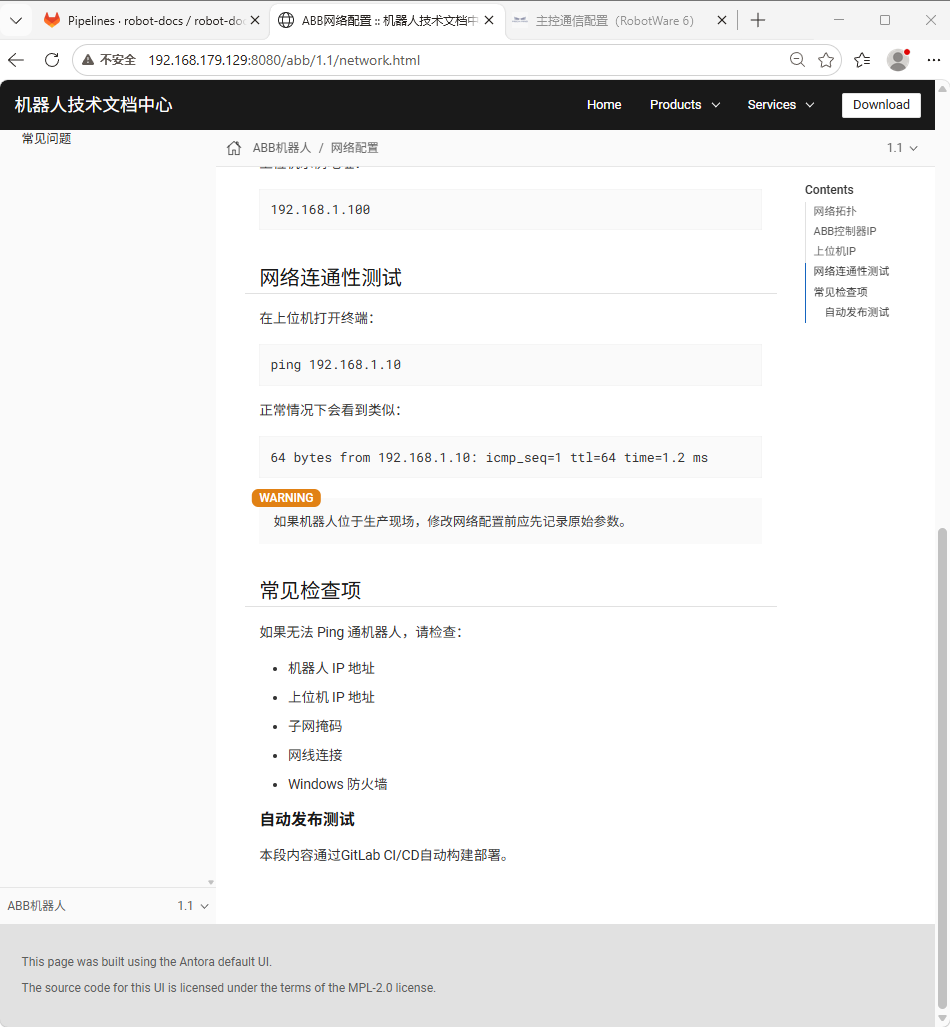
Task: Open the page version 1.1 selector
Action: [x=902, y=148]
